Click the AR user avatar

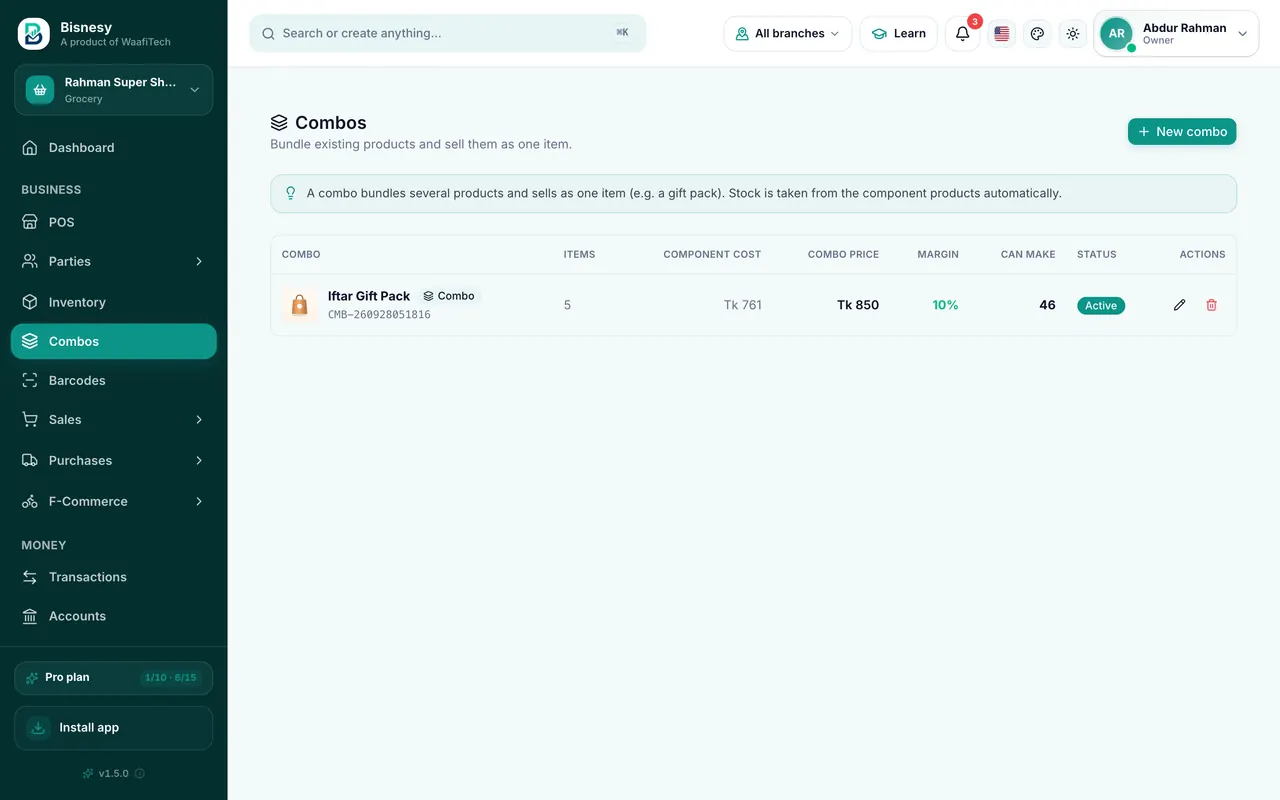[x=1116, y=34]
